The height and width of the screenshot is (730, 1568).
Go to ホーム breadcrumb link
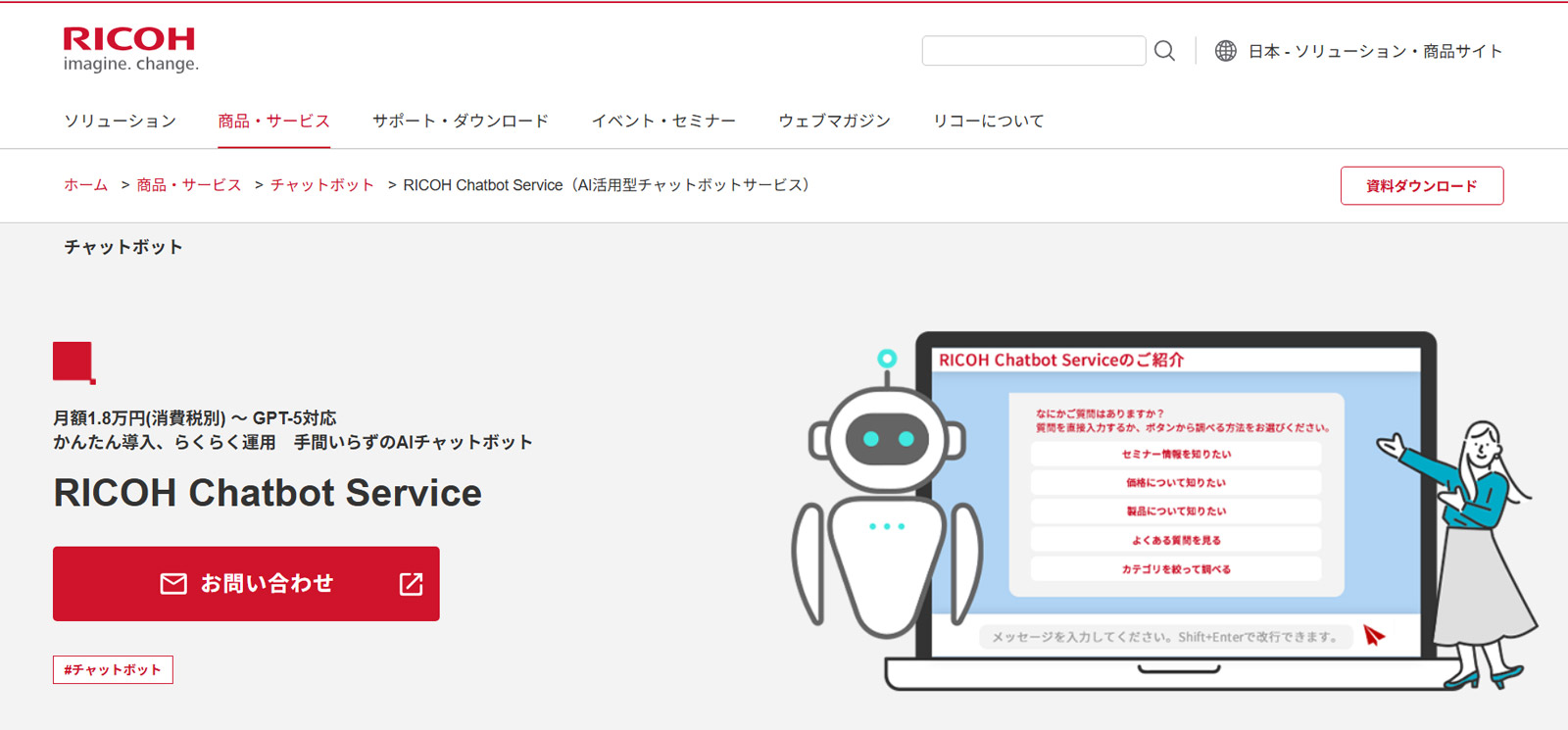pyautogui.click(x=85, y=185)
